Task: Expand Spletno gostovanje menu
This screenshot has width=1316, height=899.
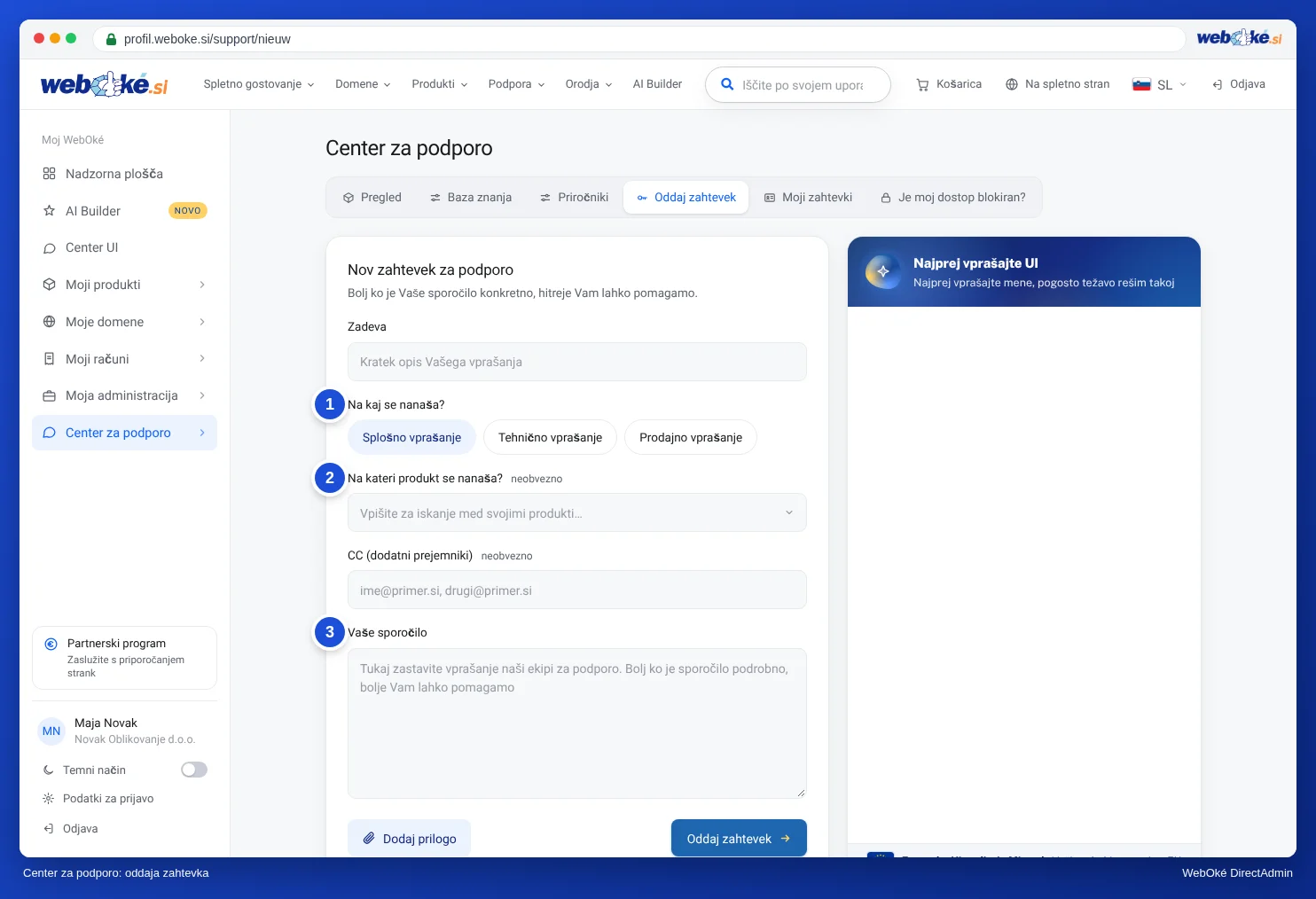Action: point(259,84)
